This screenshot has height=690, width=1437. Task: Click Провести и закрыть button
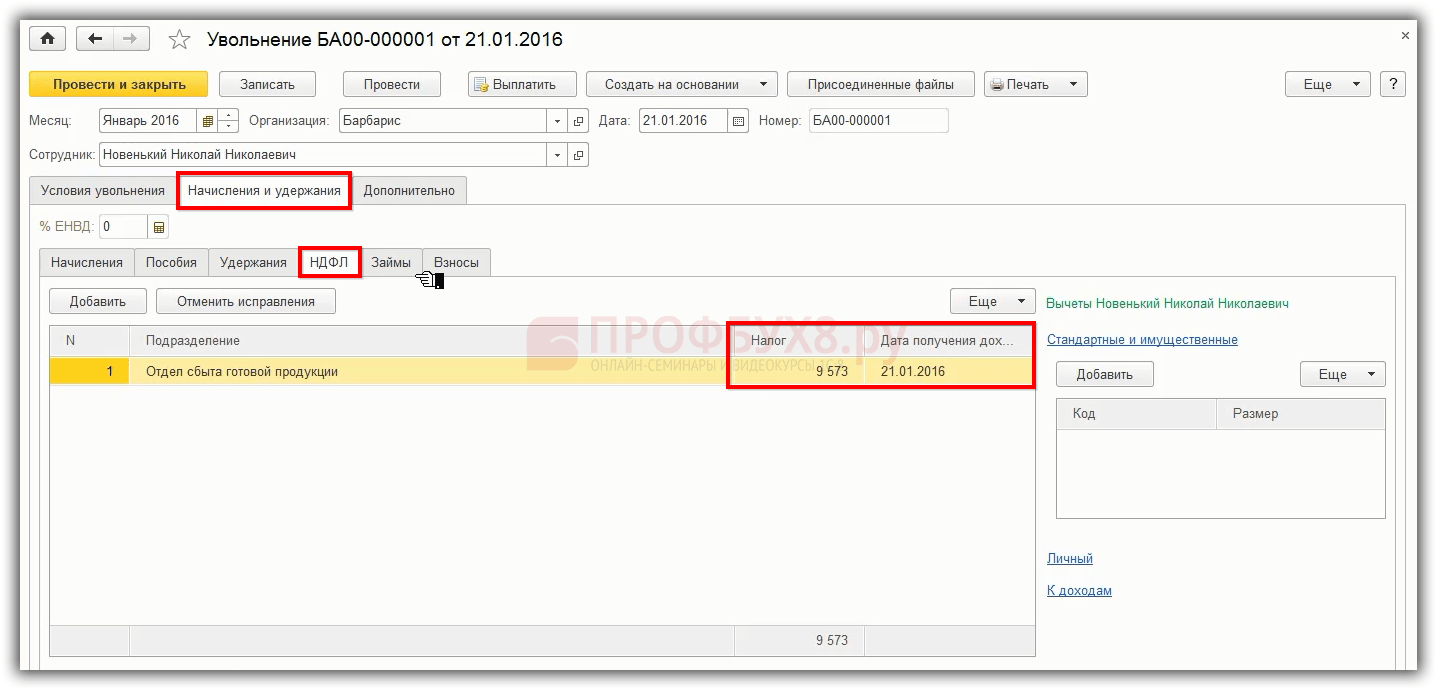click(x=118, y=84)
